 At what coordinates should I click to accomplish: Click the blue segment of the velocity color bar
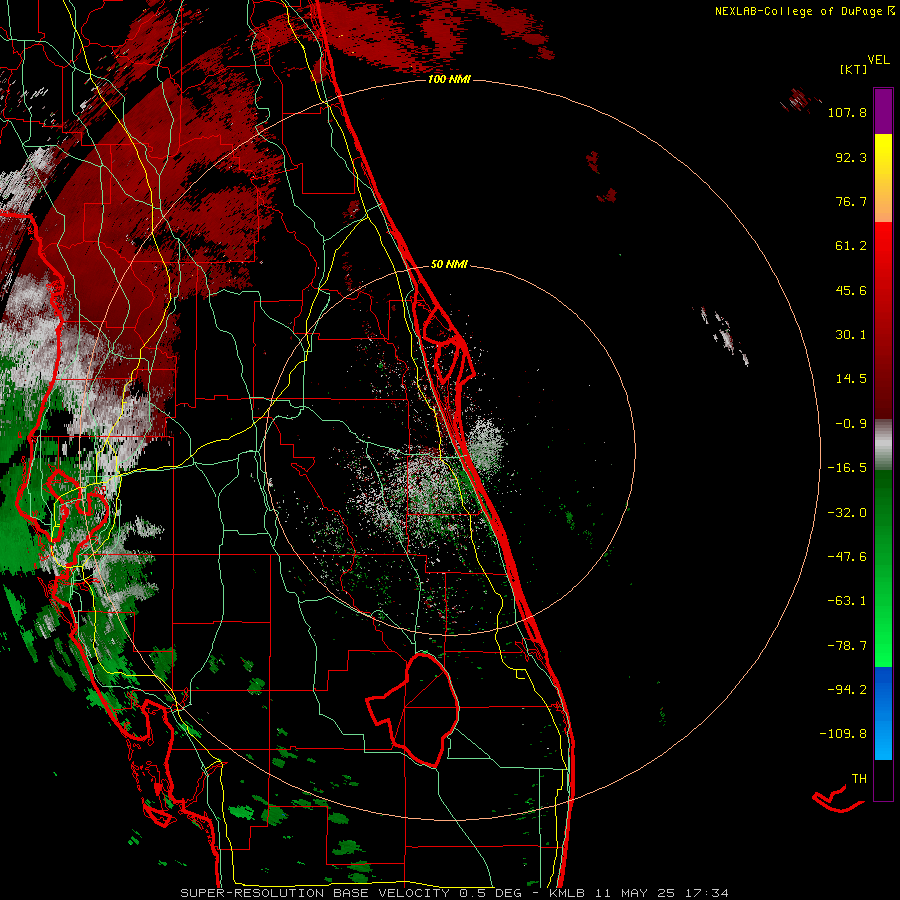(x=883, y=713)
